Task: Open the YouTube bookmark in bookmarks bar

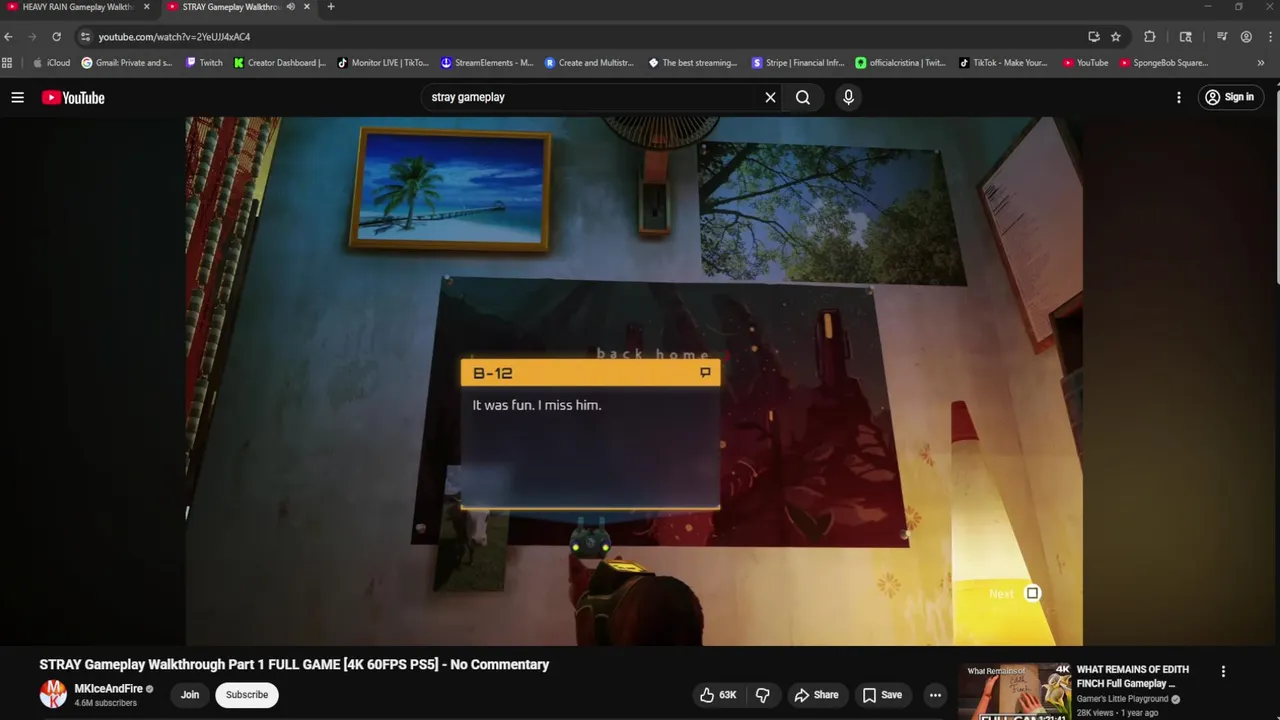Action: pyautogui.click(x=1085, y=63)
